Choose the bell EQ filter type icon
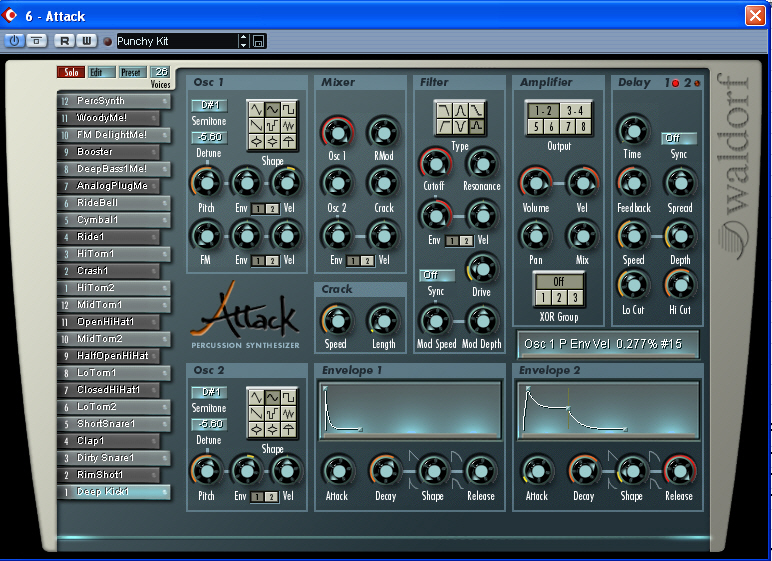 click(477, 127)
